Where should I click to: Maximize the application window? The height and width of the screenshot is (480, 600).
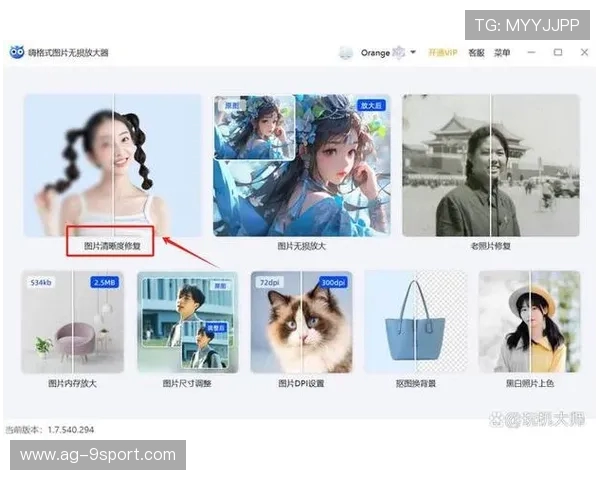click(558, 52)
